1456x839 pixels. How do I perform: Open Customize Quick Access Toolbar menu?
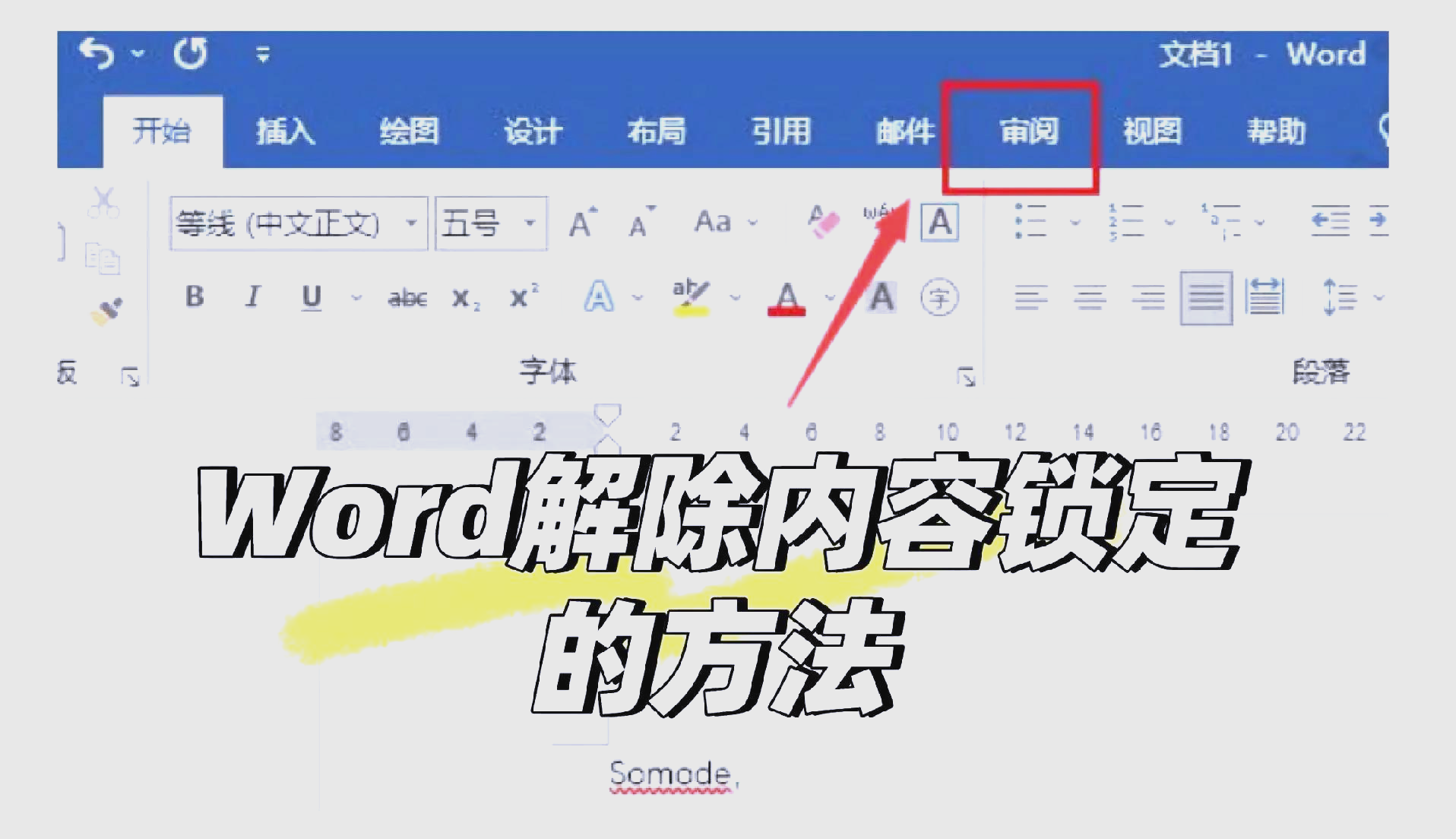263,54
